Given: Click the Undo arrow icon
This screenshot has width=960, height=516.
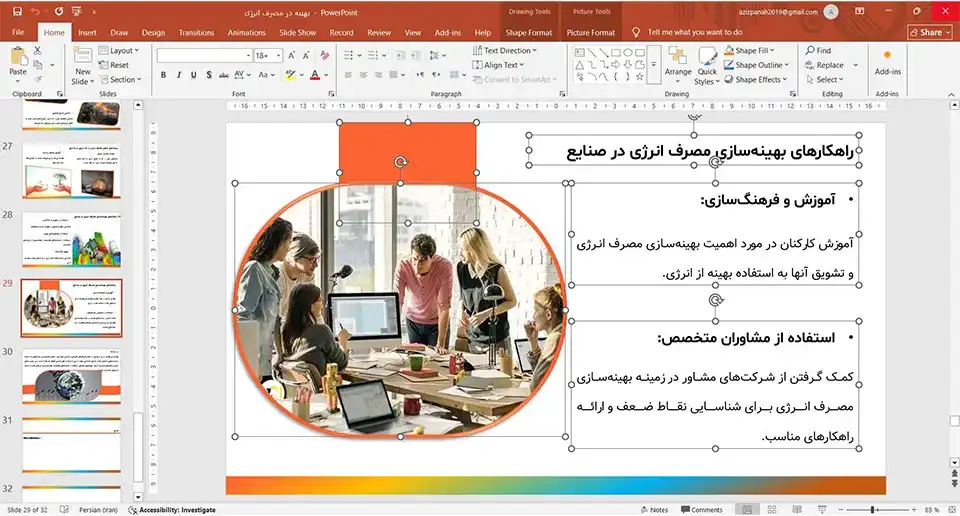Looking at the screenshot, I should pyautogui.click(x=35, y=12).
